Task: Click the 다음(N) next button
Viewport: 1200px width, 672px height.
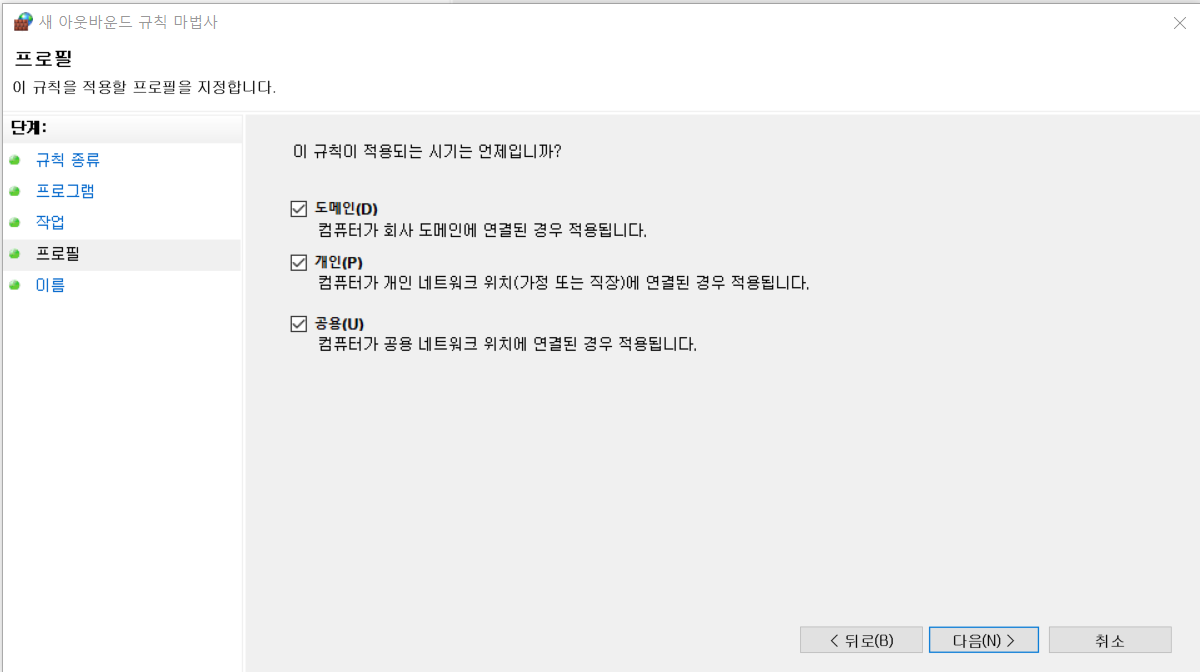Action: tap(984, 640)
